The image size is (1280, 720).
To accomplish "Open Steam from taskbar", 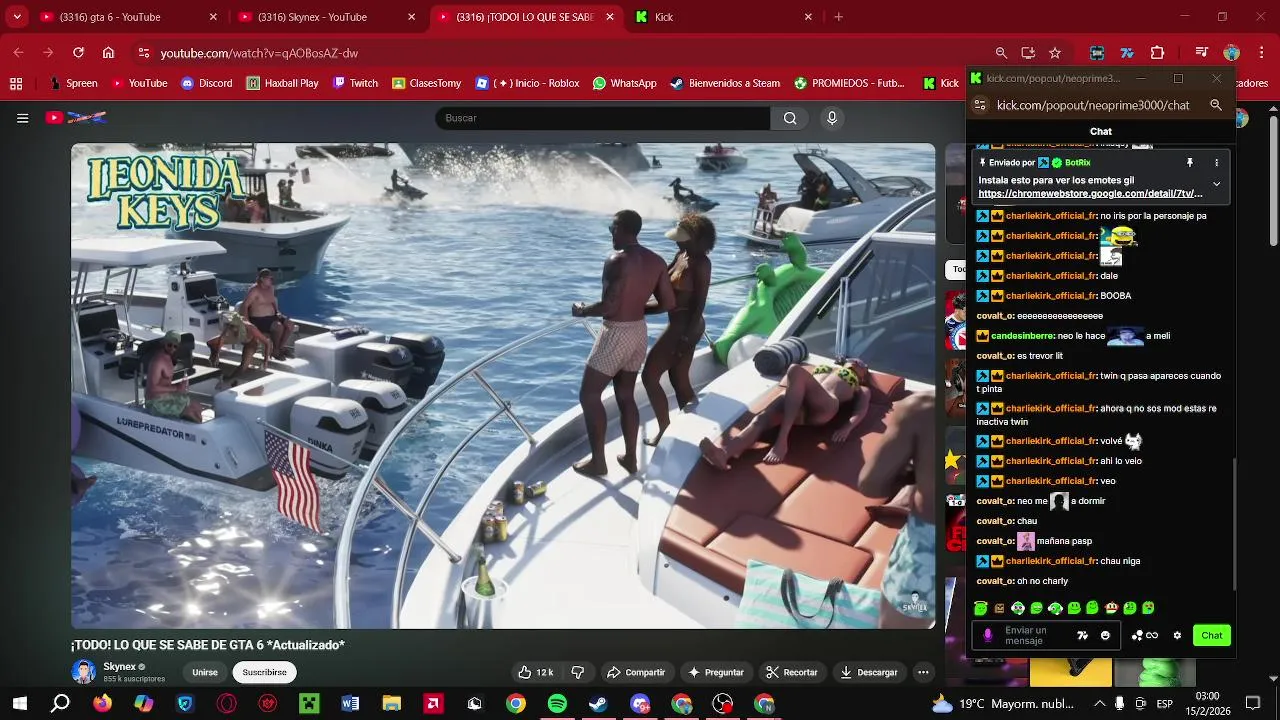I will [597, 704].
